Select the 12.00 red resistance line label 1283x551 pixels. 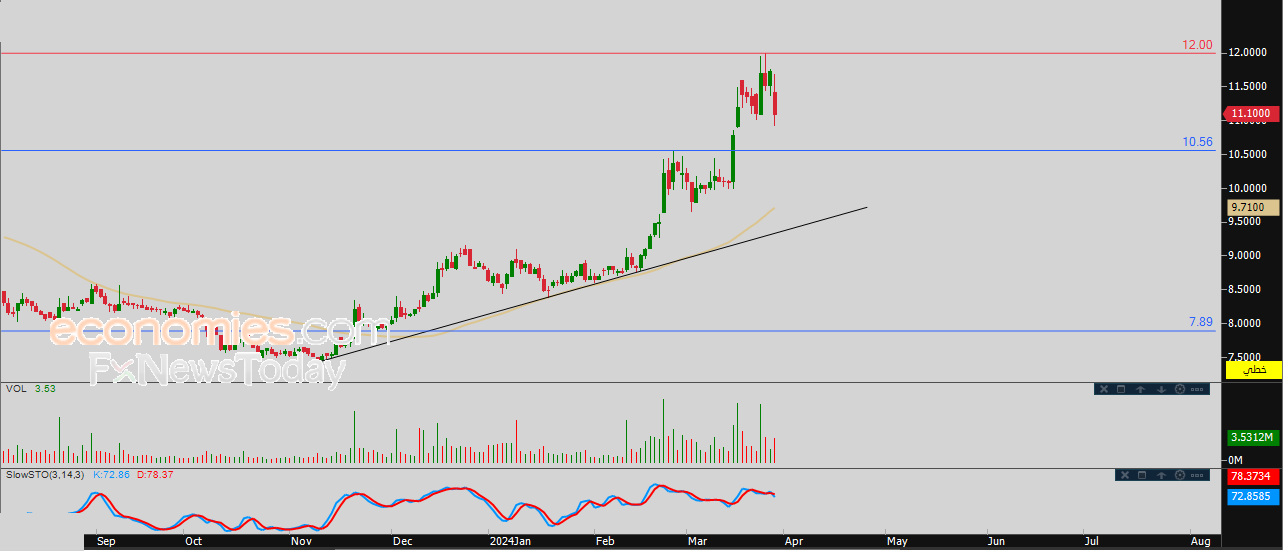(x=1197, y=45)
